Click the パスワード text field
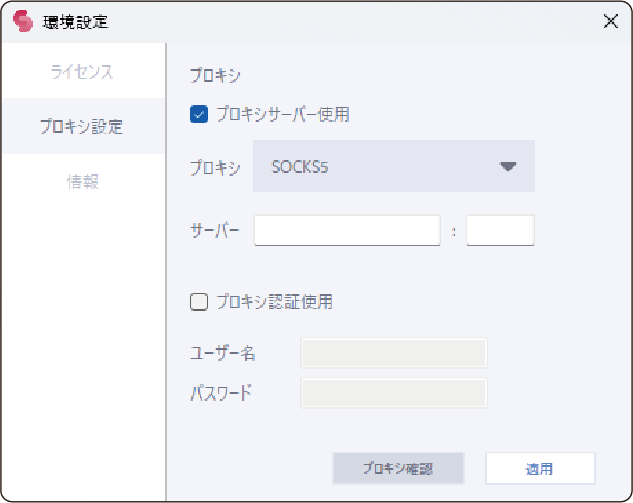633x503 pixels. (393, 392)
